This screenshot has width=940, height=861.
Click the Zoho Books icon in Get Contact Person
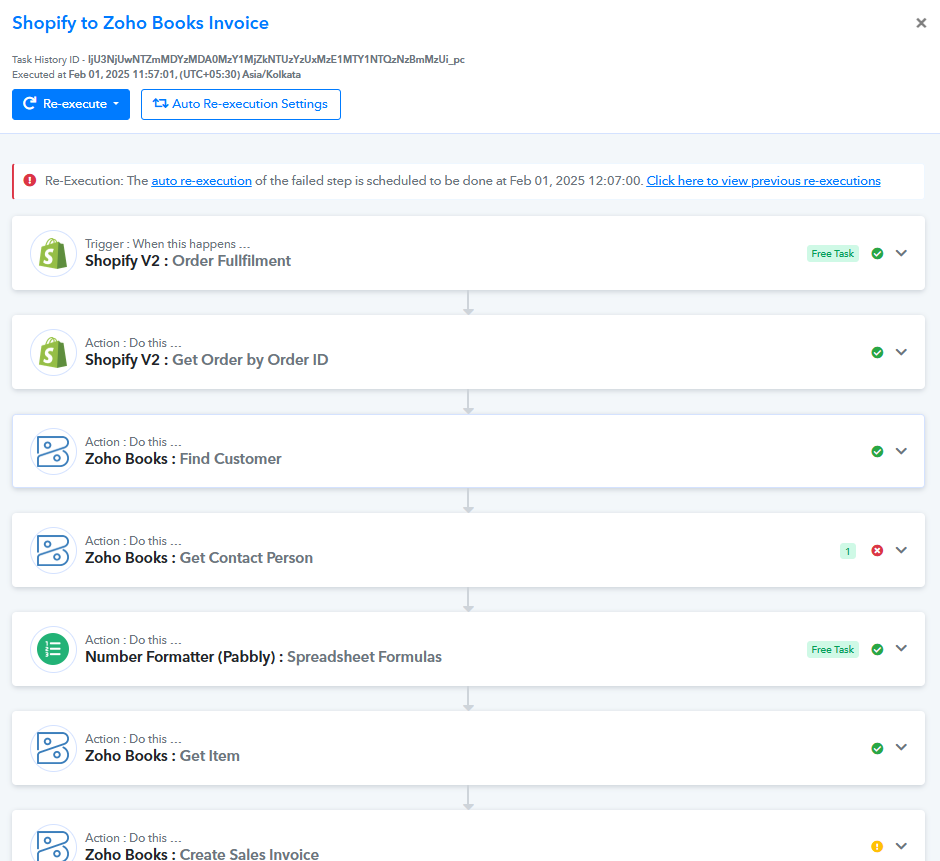(53, 550)
